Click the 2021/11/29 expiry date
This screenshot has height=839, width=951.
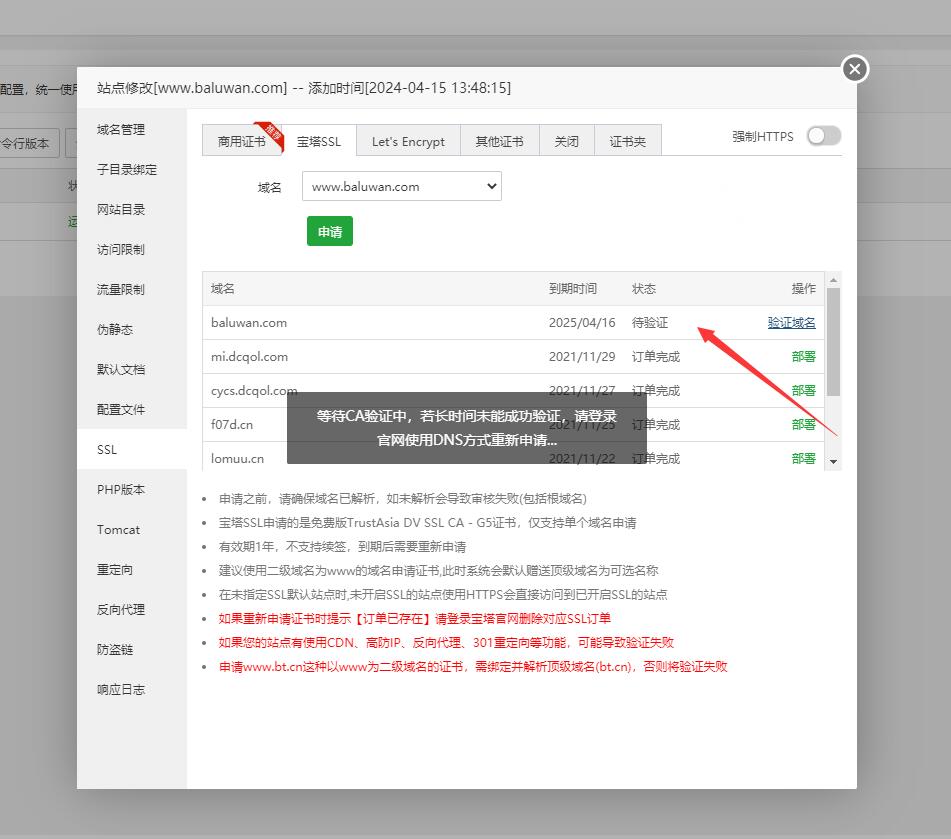(x=582, y=357)
